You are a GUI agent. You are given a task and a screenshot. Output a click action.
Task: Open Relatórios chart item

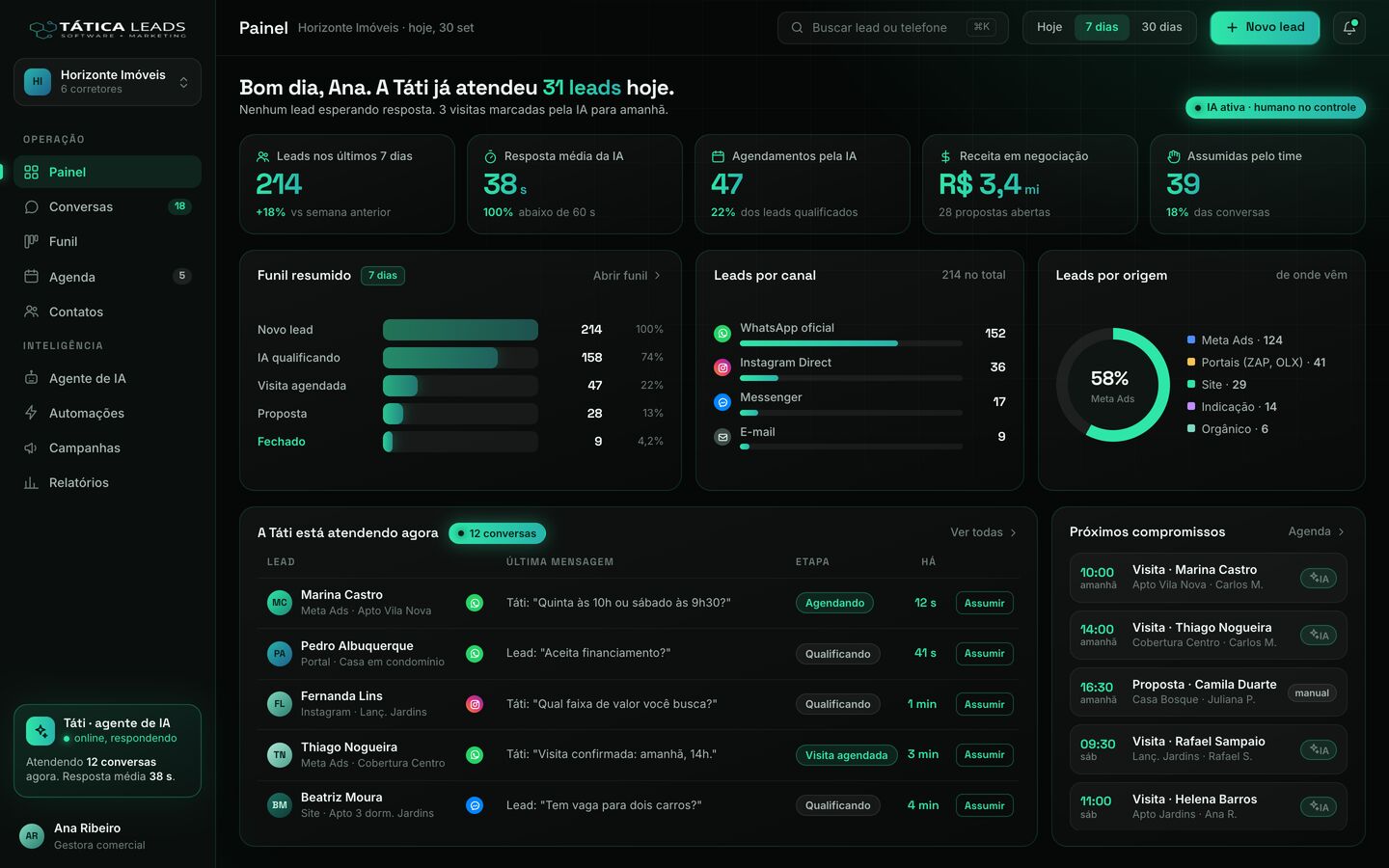pyautogui.click(x=107, y=482)
